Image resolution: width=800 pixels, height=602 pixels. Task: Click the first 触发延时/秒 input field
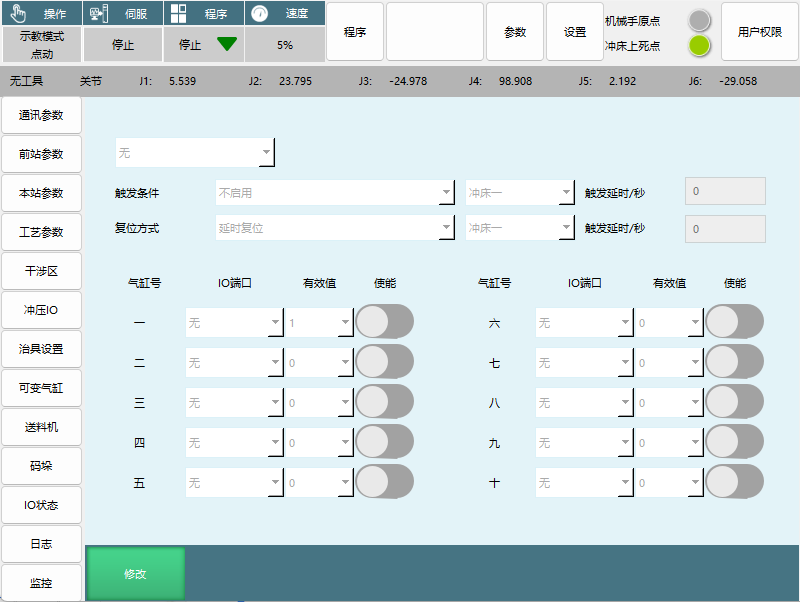pos(725,191)
